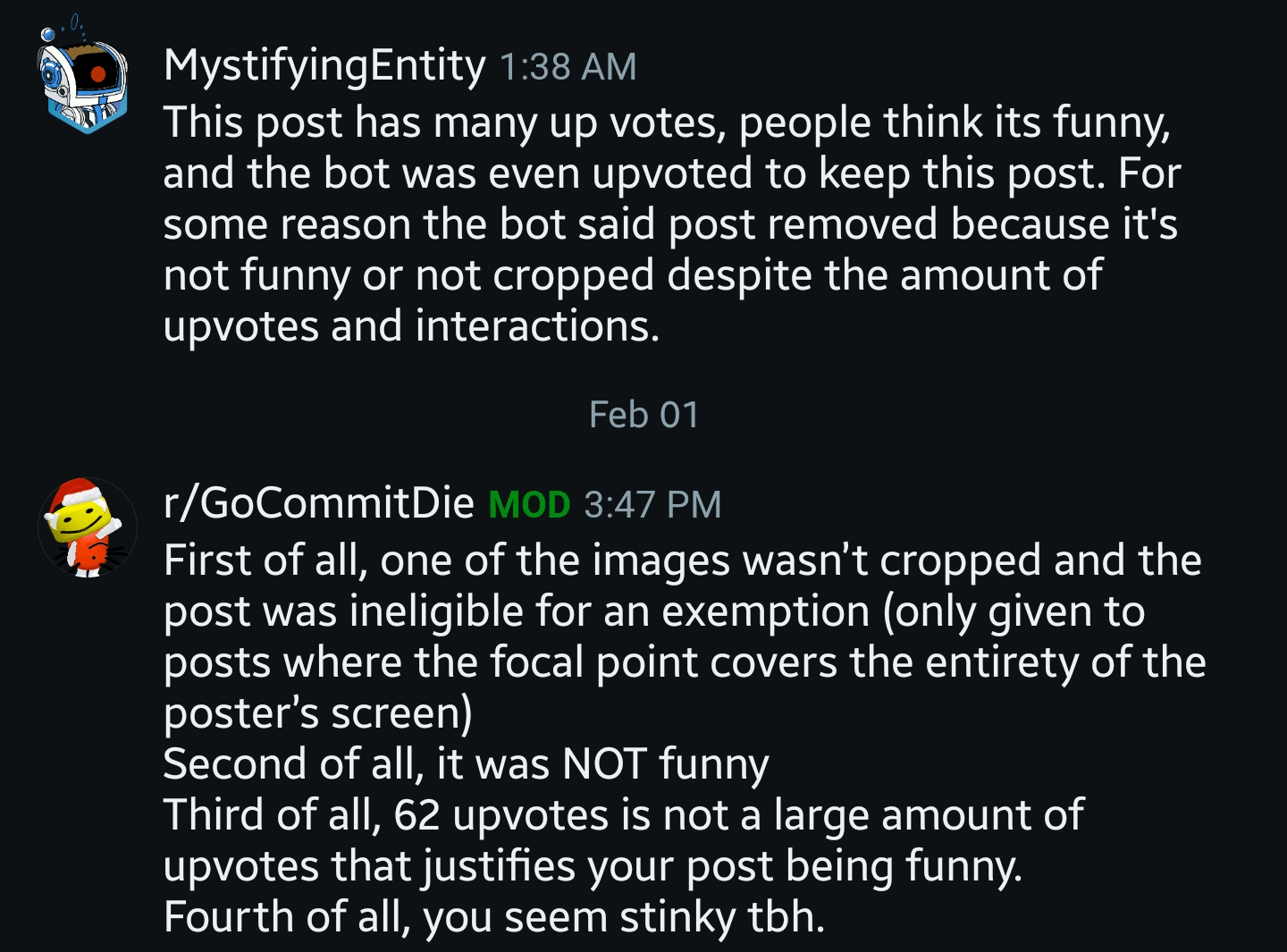
Task: Click MystifyingEntity's robot avatar
Action: pos(84,82)
